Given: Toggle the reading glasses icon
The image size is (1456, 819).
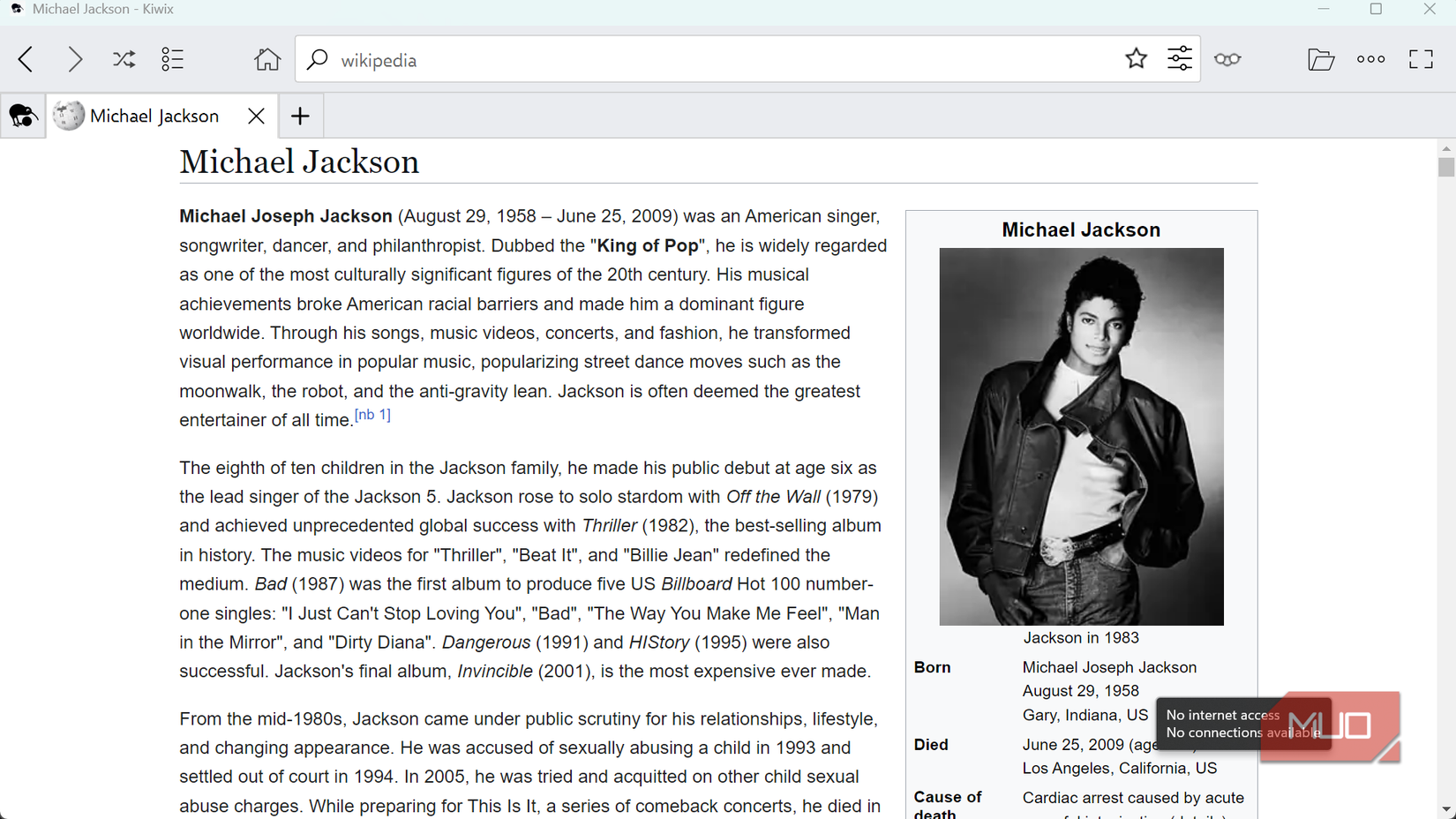Looking at the screenshot, I should pyautogui.click(x=1227, y=59).
